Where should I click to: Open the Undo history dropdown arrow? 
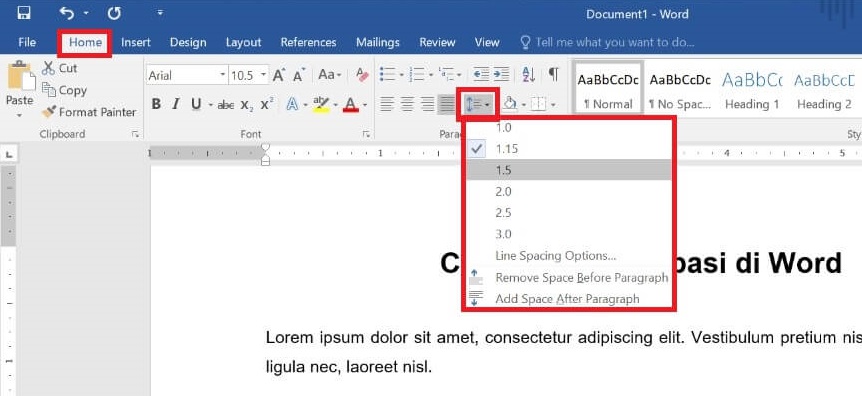click(86, 13)
